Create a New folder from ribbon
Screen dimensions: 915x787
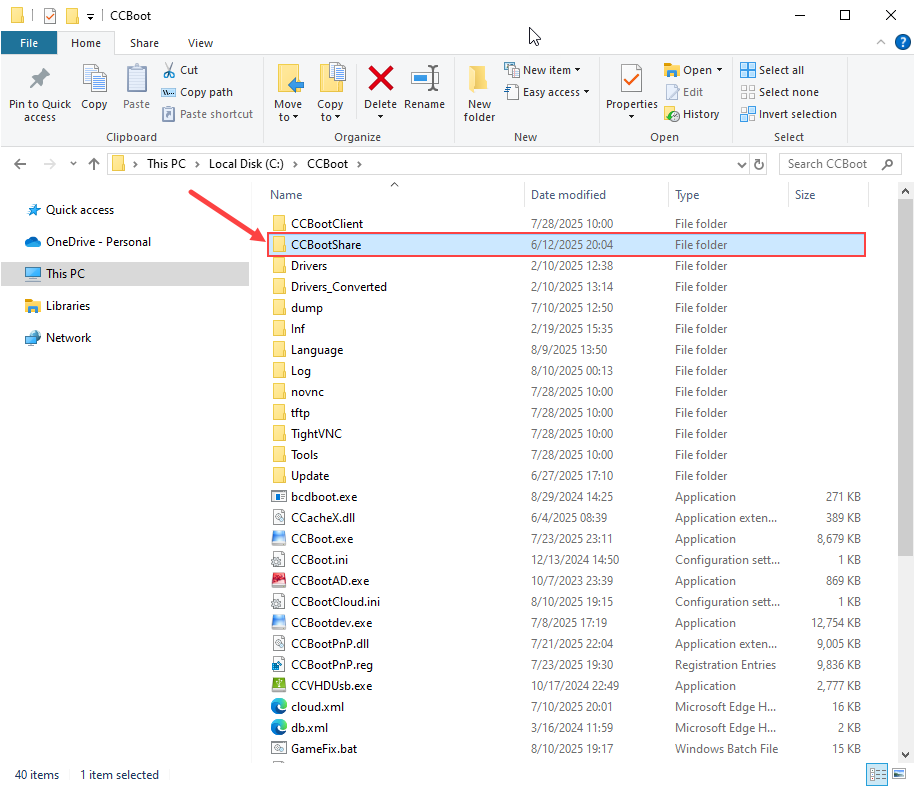479,80
